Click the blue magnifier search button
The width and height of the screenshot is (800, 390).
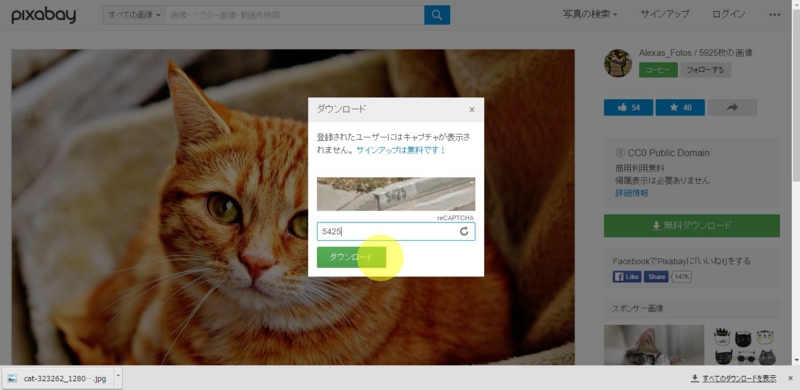click(x=437, y=15)
